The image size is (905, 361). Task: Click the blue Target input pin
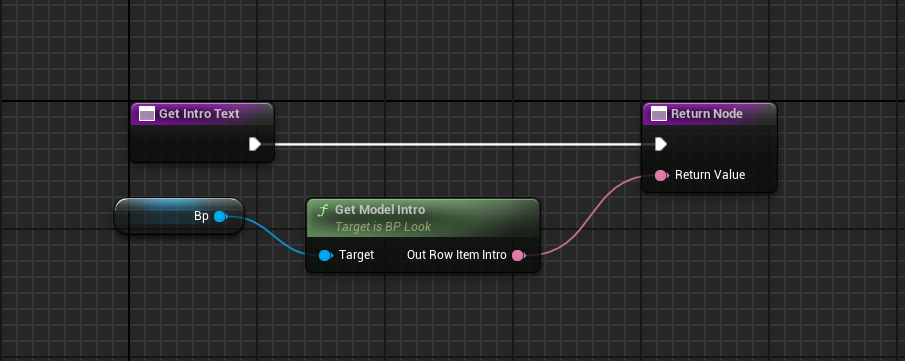(326, 255)
